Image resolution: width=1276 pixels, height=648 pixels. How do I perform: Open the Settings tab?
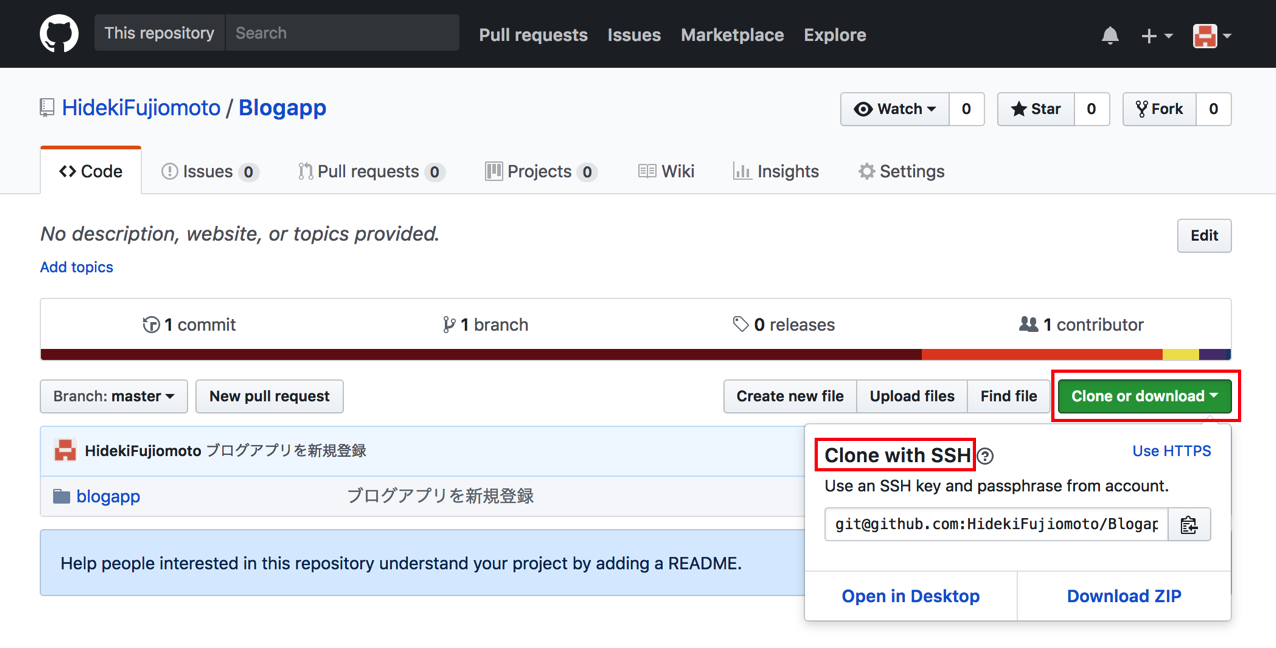pyautogui.click(x=901, y=171)
